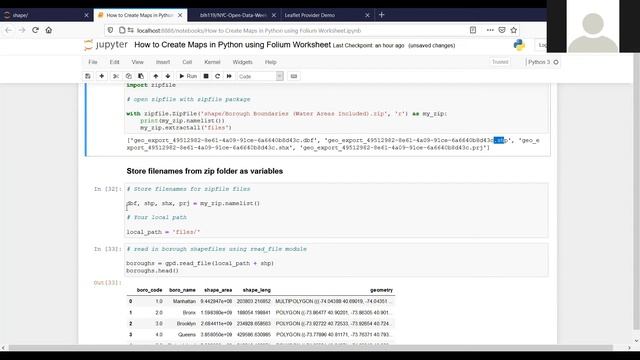Click the Python logo icon
This screenshot has height=360, width=640.
point(519,45)
